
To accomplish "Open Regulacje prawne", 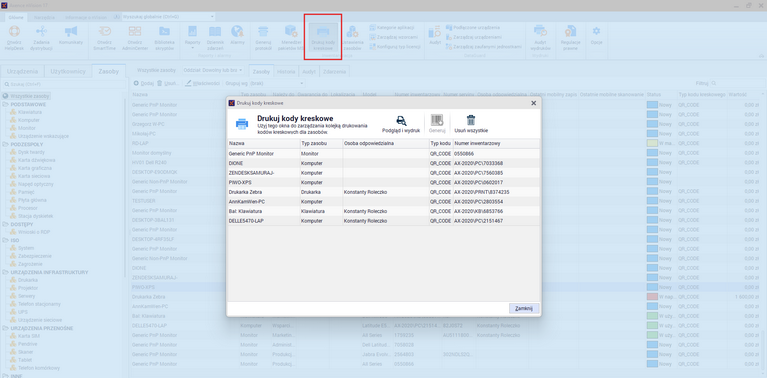I will 570,37.
